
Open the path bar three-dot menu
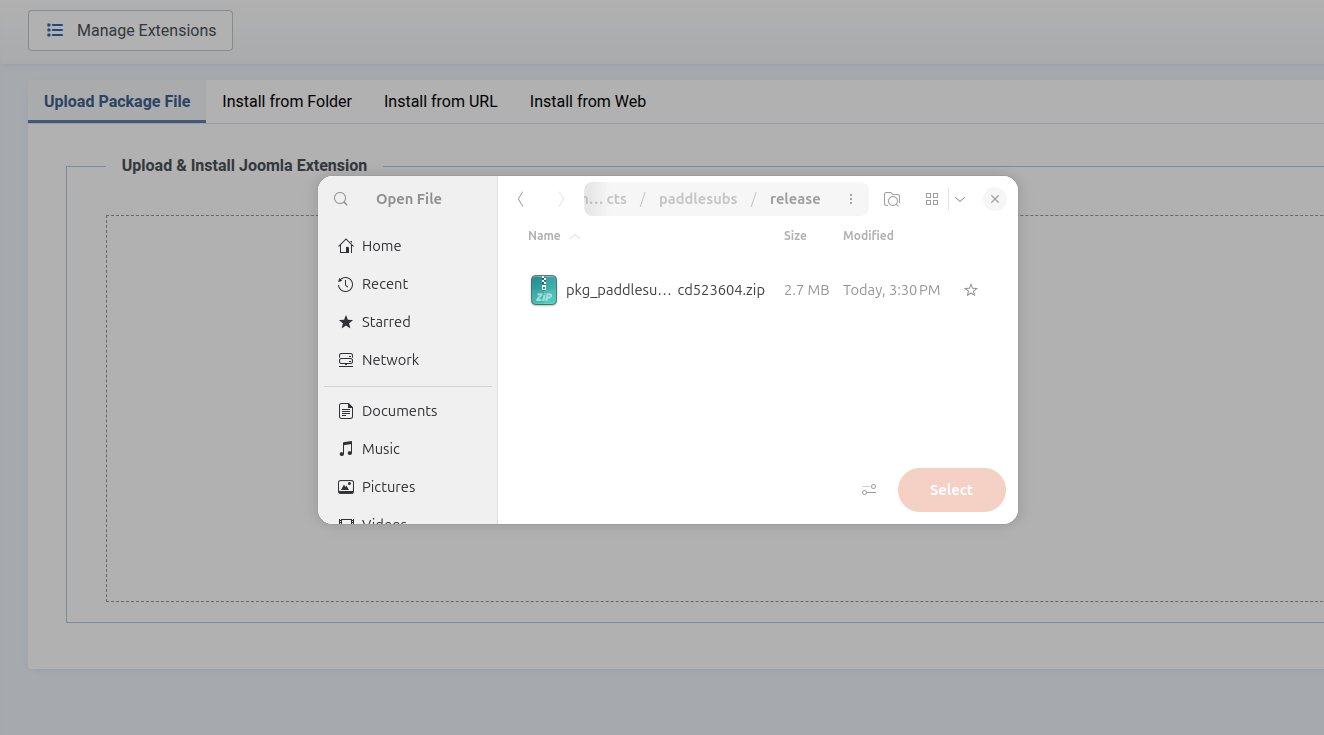851,199
